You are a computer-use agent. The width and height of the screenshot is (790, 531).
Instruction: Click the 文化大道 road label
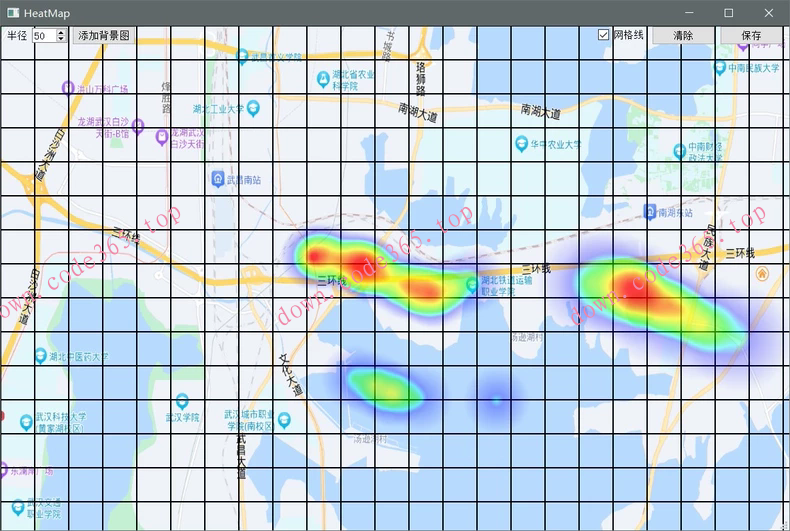coord(292,375)
